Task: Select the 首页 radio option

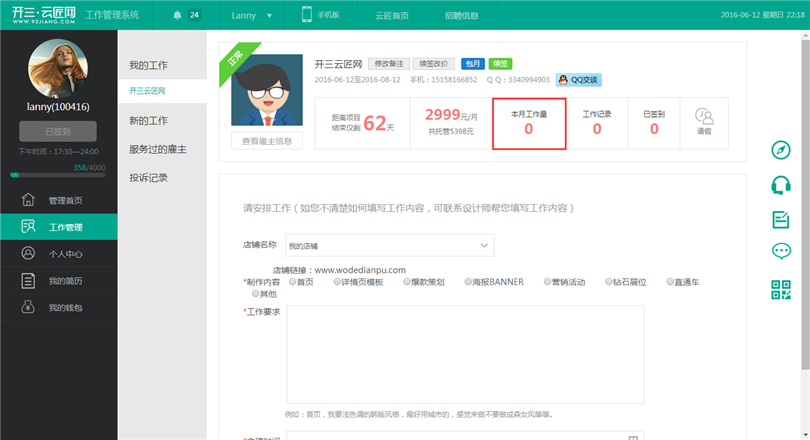Action: click(x=292, y=282)
